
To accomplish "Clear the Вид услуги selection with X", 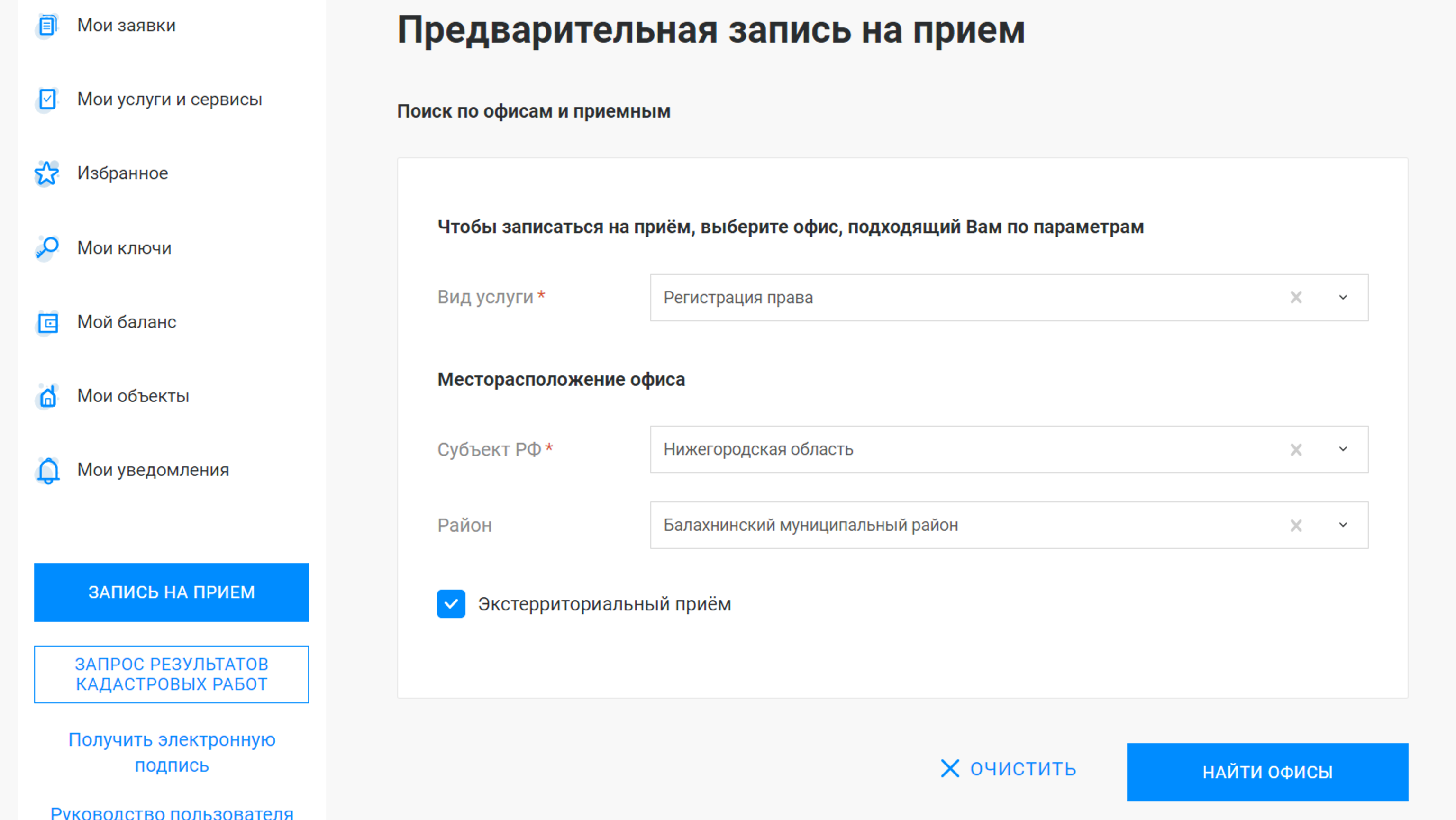I will [1296, 297].
